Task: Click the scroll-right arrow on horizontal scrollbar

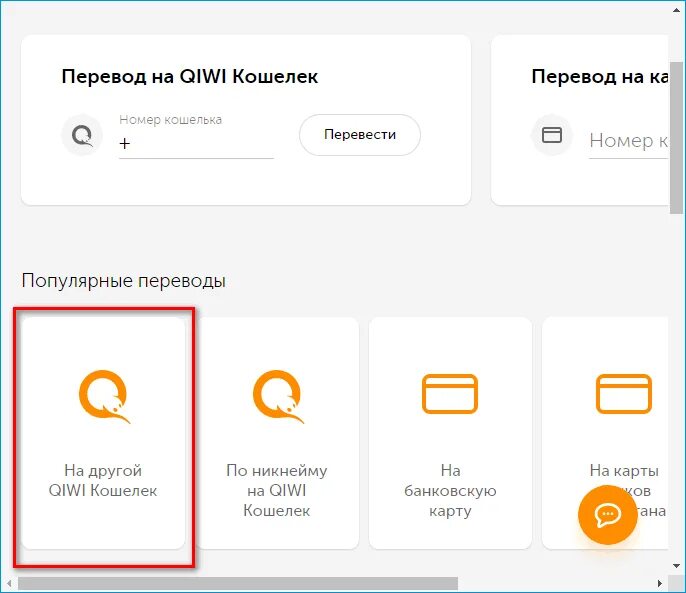Action: pos(660,583)
